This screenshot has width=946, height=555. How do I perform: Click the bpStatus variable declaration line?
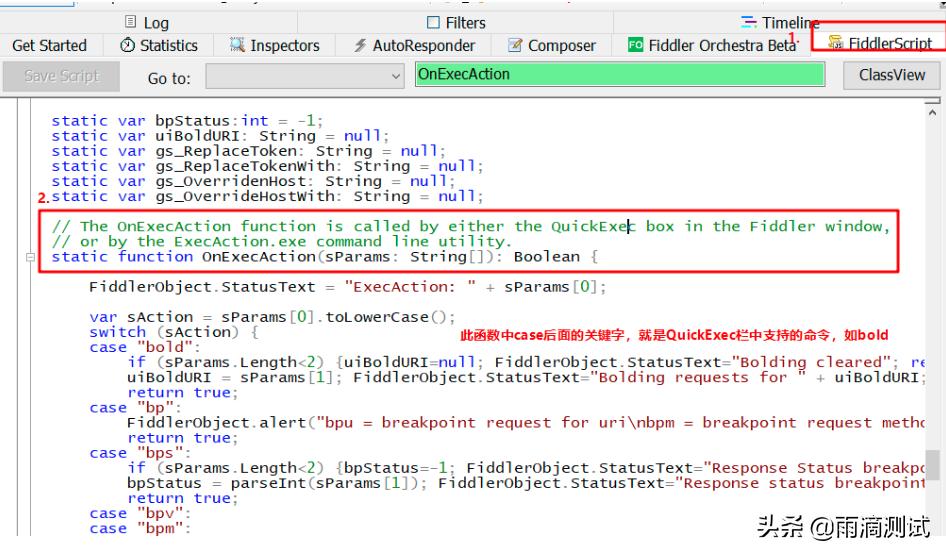pos(182,121)
